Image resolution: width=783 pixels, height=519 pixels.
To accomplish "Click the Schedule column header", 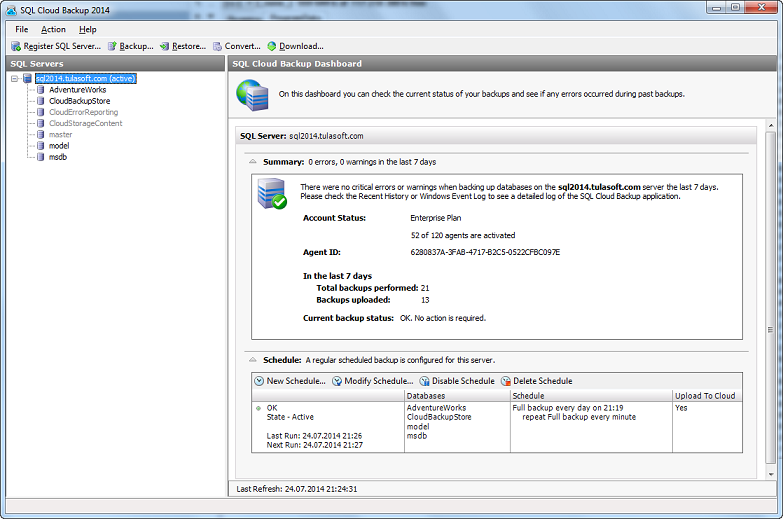I will click(x=591, y=396).
